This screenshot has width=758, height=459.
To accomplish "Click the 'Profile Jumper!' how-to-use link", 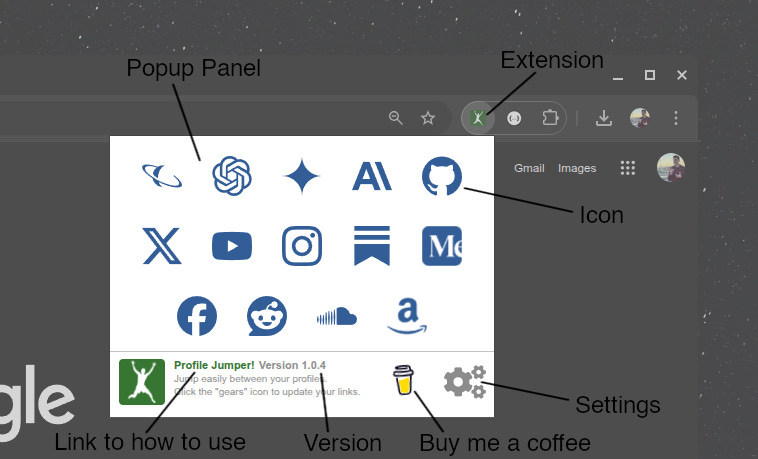I will pos(214,365).
